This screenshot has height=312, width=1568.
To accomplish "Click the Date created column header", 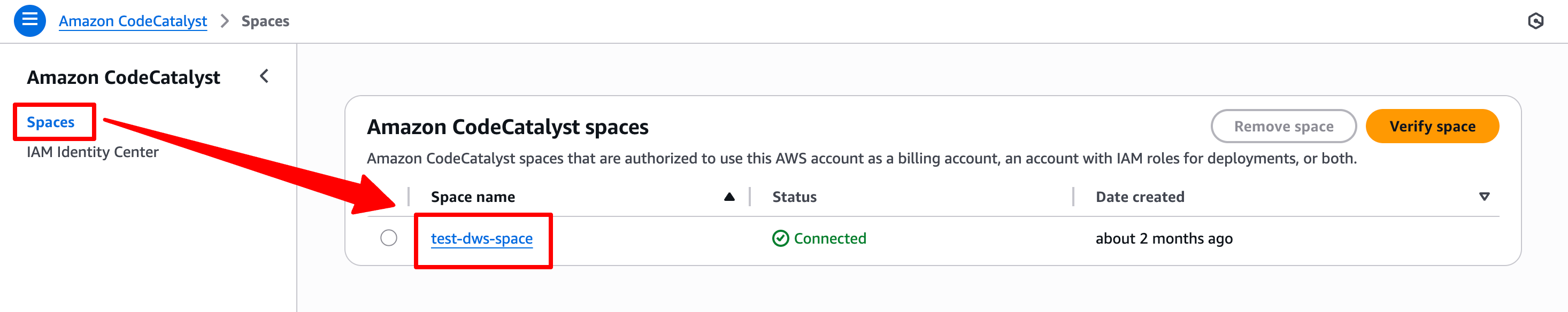I will (x=1140, y=197).
